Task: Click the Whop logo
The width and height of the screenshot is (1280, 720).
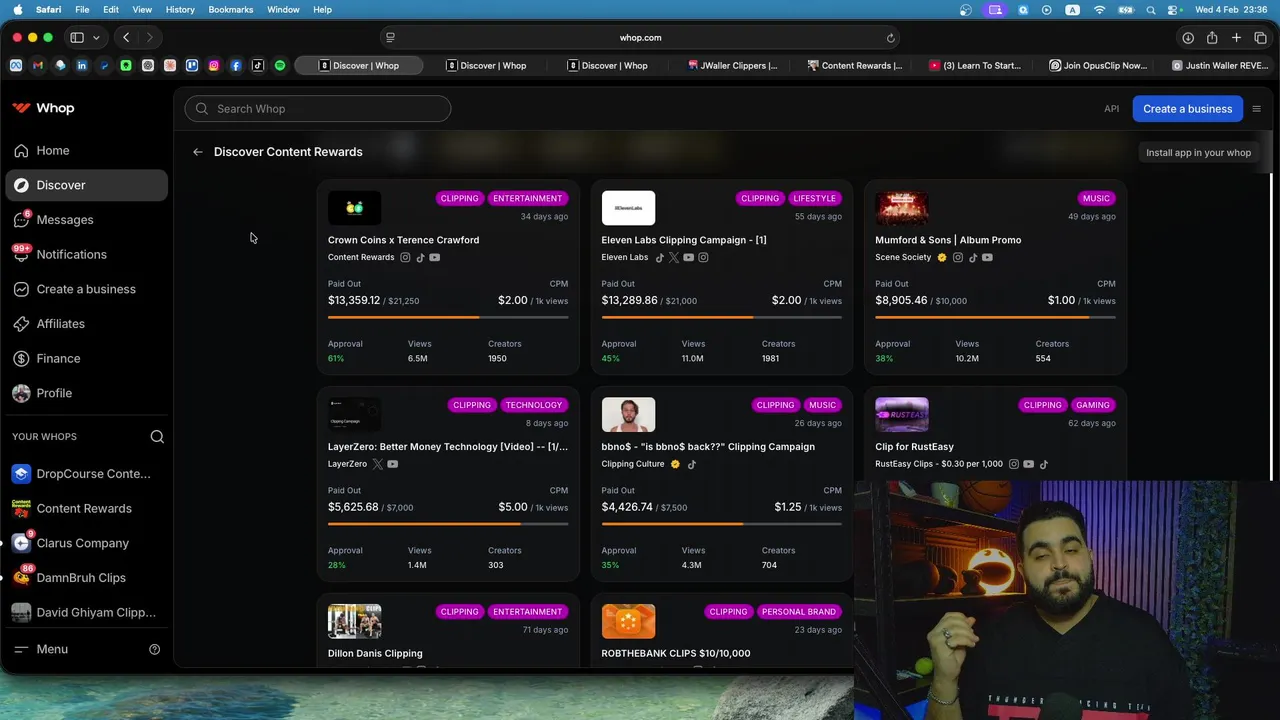Action: 43,108
